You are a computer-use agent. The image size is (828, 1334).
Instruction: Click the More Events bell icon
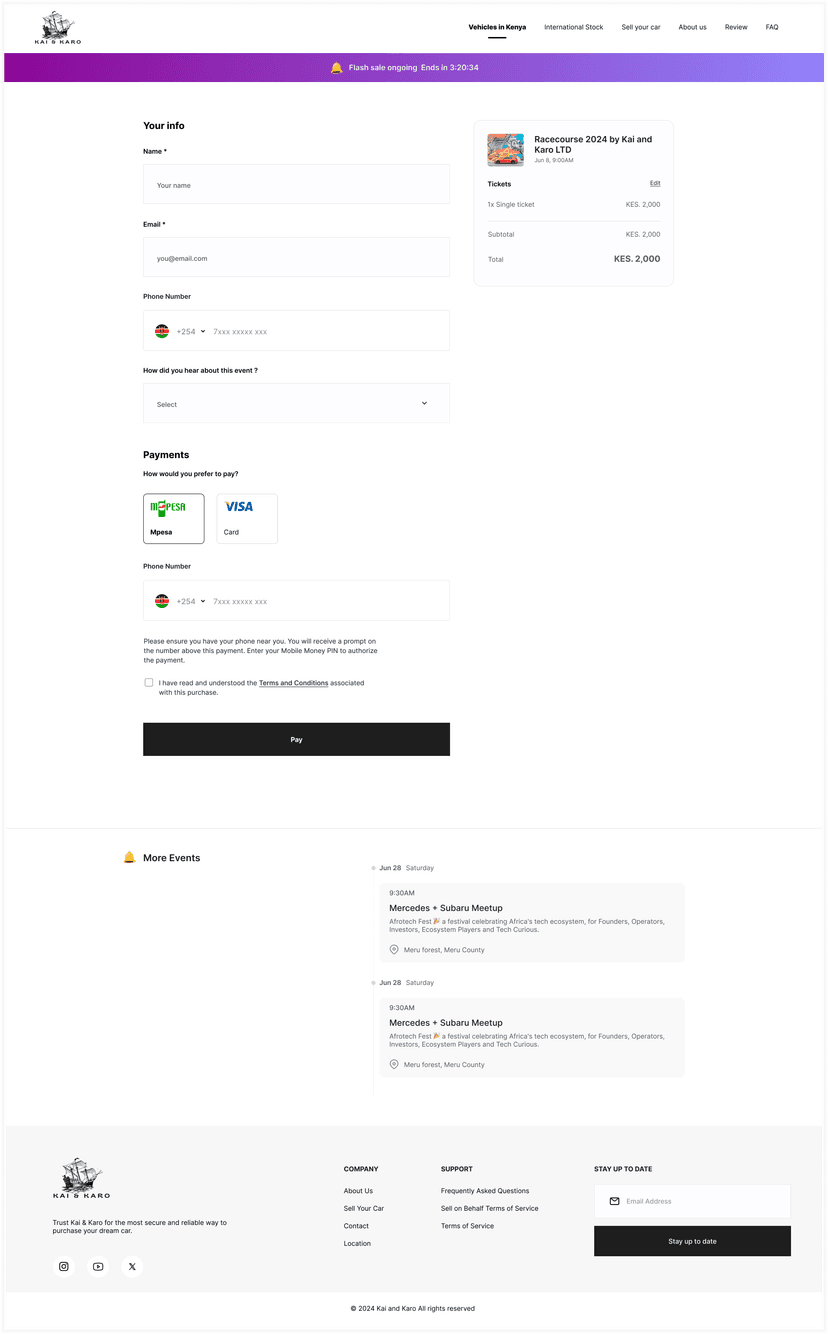(x=129, y=857)
